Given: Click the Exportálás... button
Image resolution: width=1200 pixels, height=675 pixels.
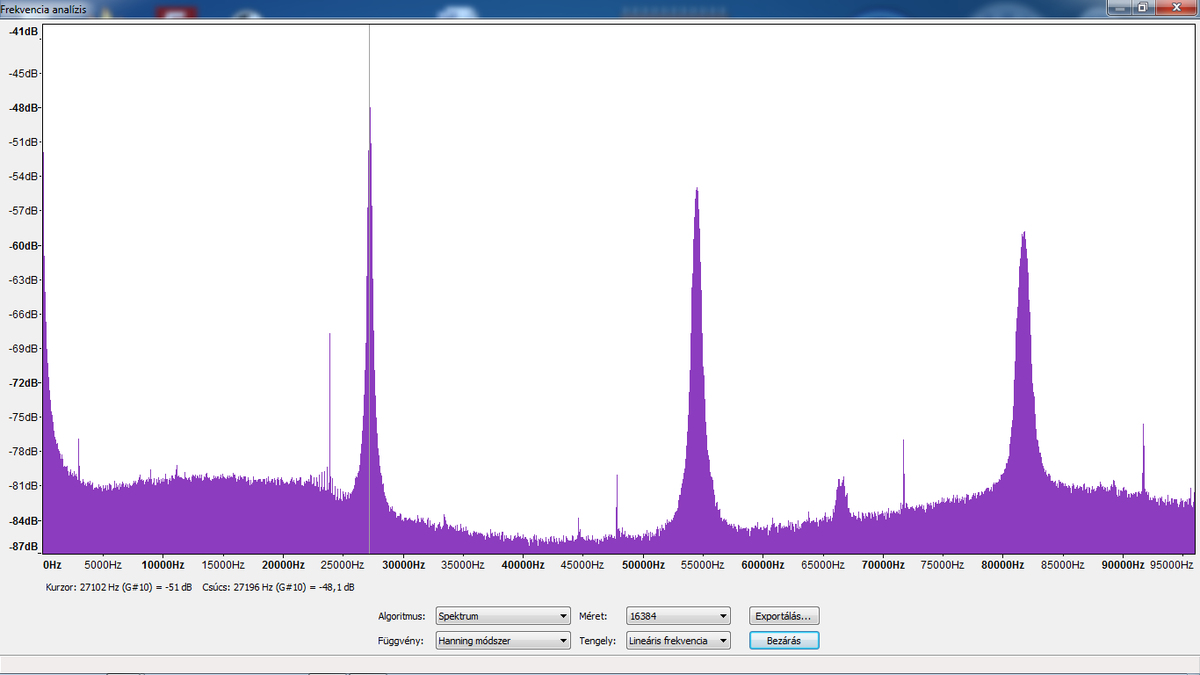Looking at the screenshot, I should pyautogui.click(x=785, y=616).
